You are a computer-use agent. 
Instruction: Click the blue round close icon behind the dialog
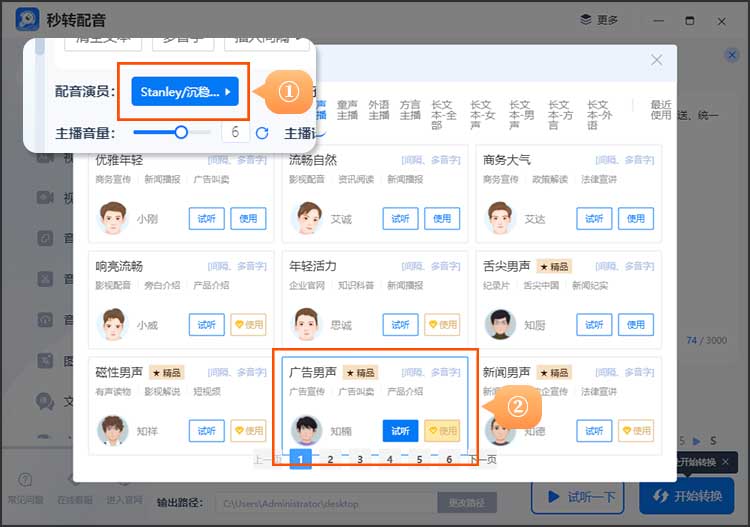[732, 55]
